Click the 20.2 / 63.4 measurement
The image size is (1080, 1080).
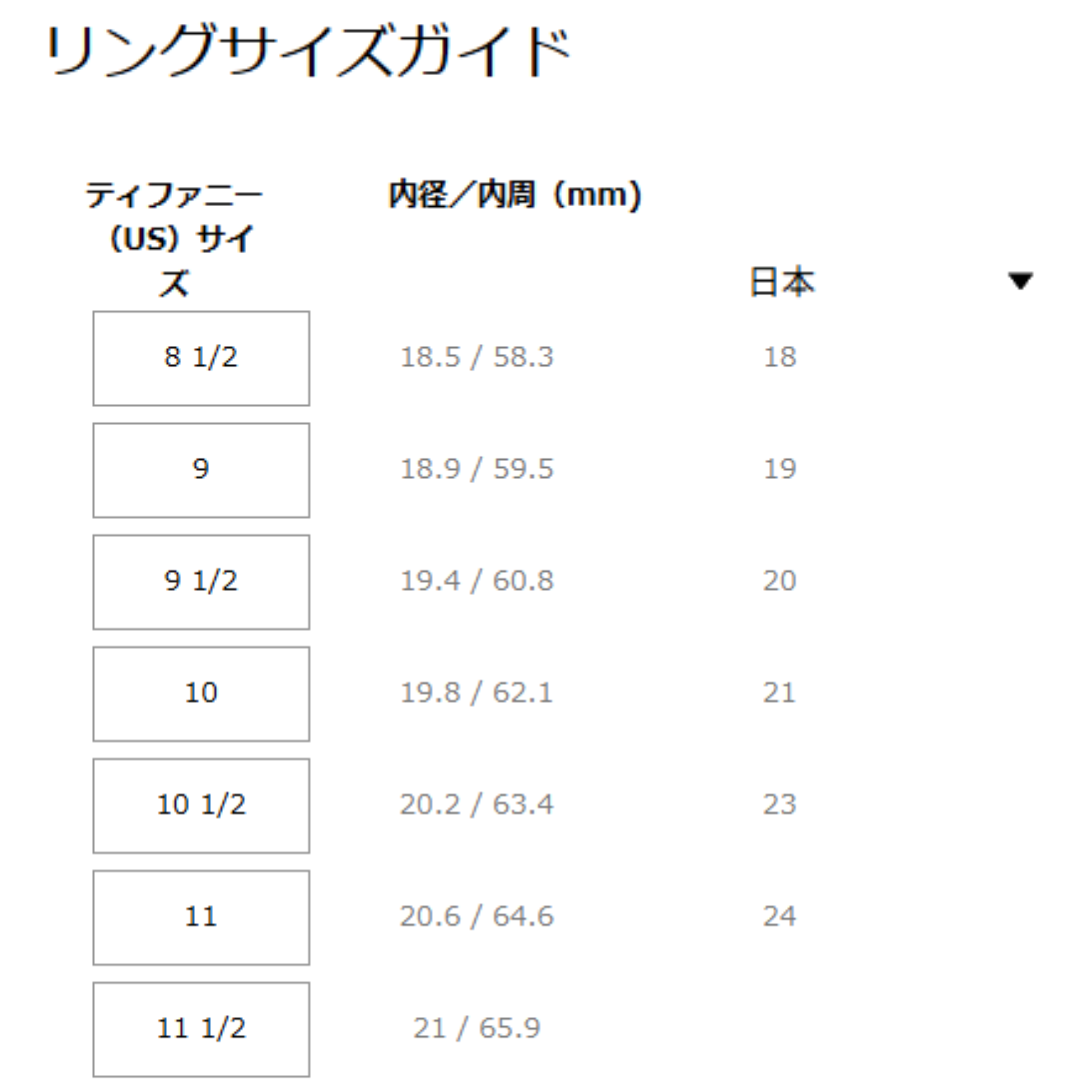[477, 806]
